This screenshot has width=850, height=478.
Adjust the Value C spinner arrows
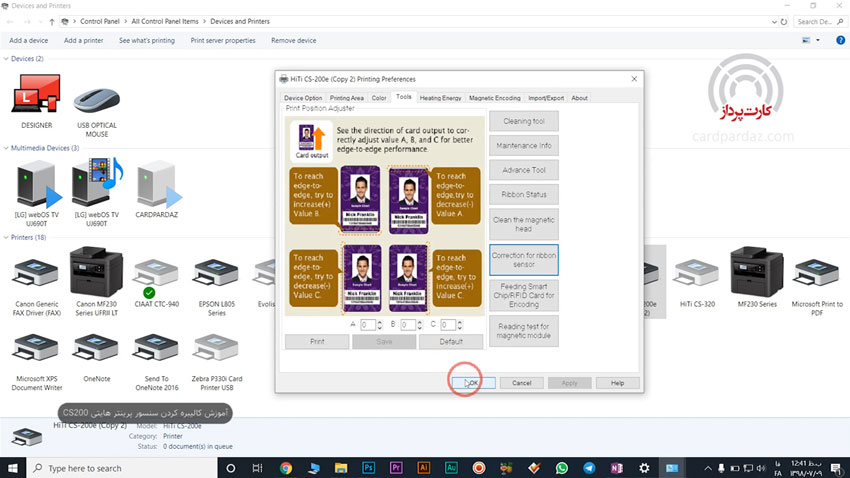coord(460,325)
